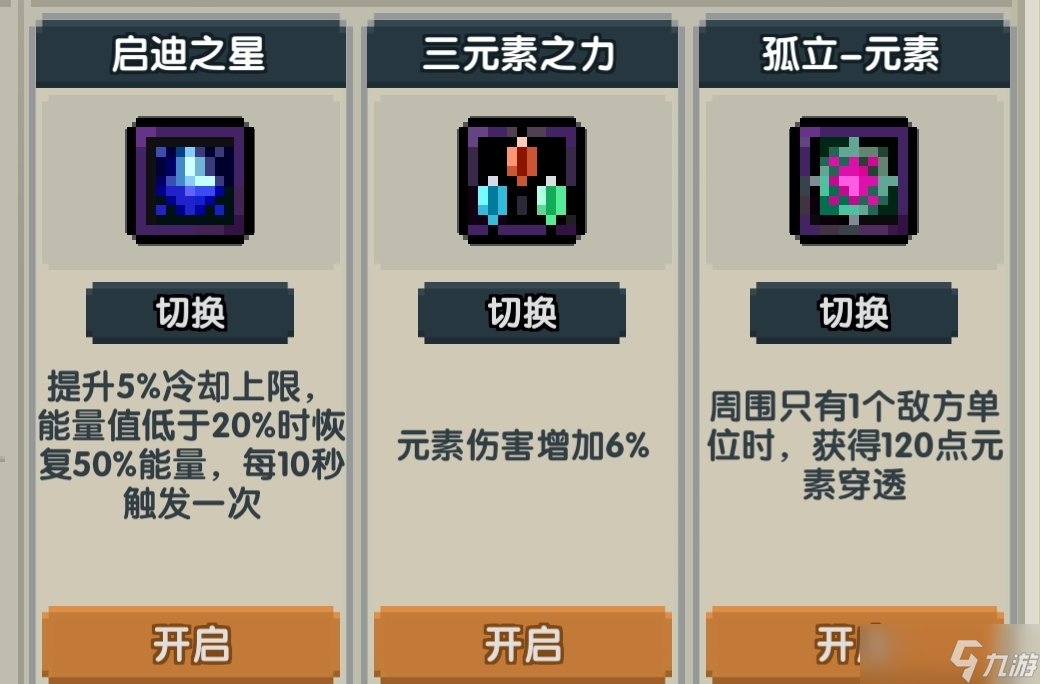Toggle 切换 under 启迪之星
1040x684 pixels.
[x=190, y=313]
